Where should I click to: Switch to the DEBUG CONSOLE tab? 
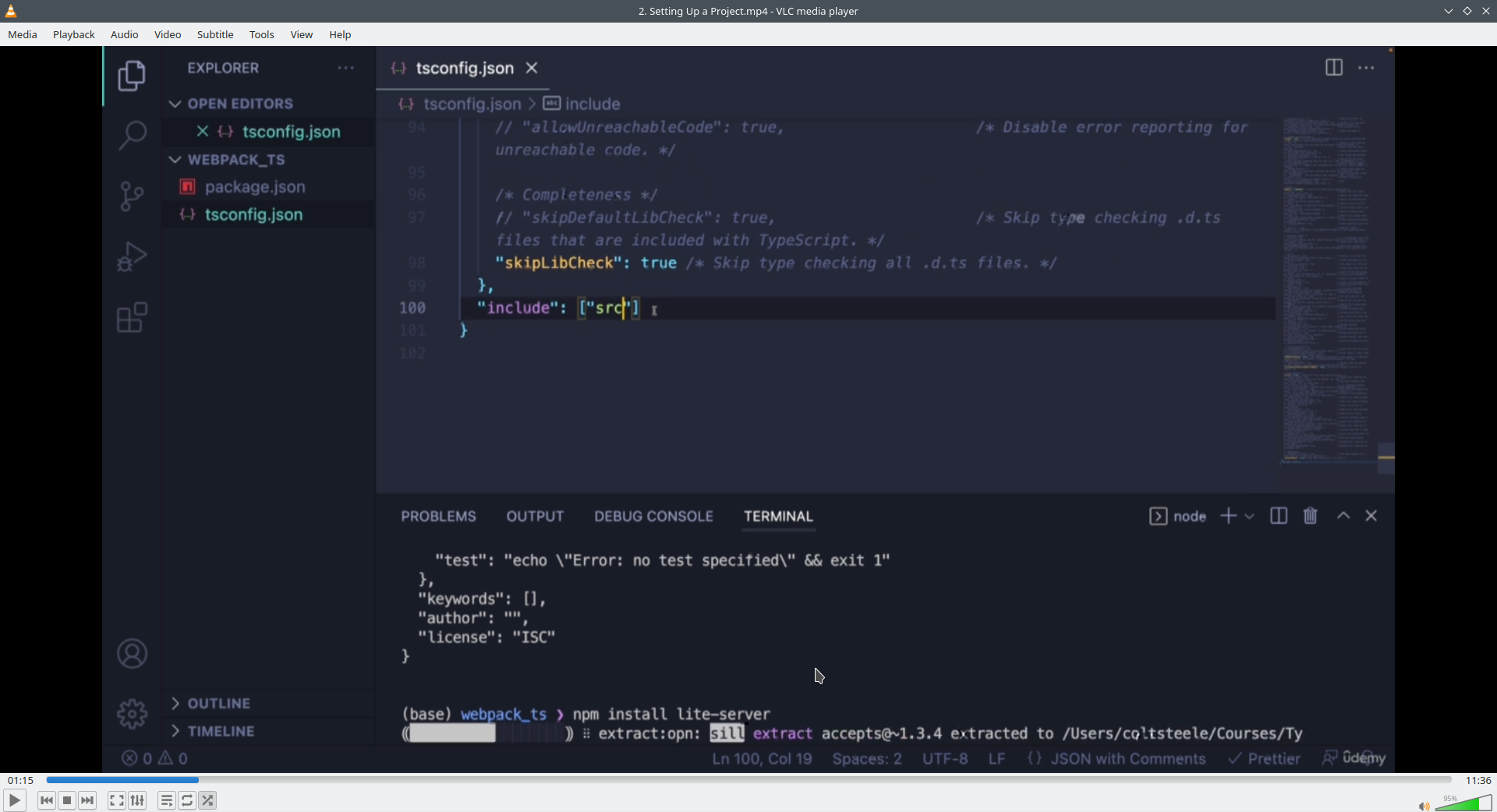click(x=653, y=517)
